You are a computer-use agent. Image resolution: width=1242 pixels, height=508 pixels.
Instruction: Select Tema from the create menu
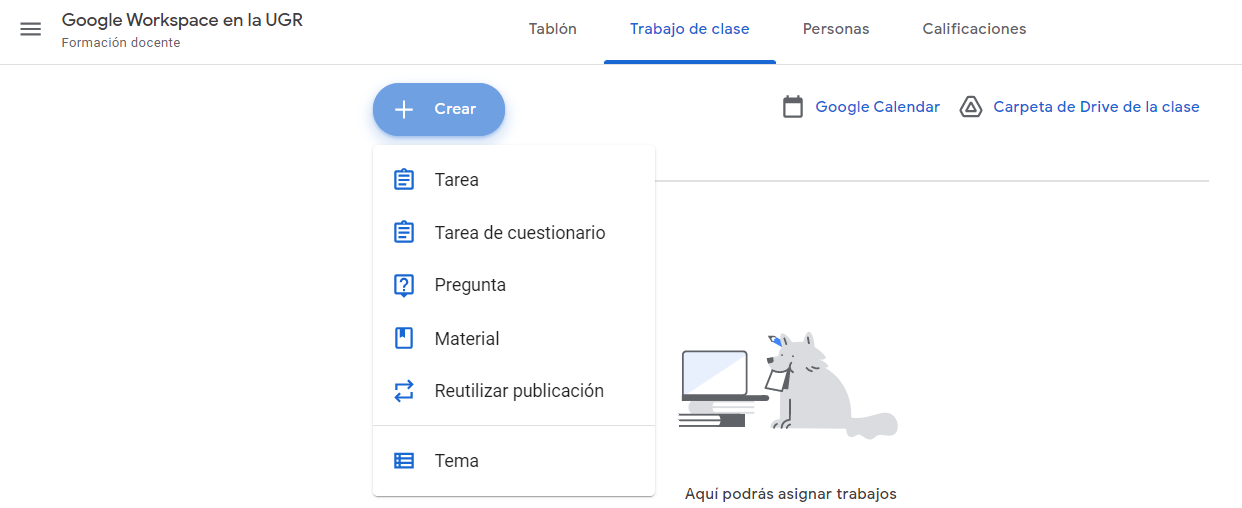[514, 461]
